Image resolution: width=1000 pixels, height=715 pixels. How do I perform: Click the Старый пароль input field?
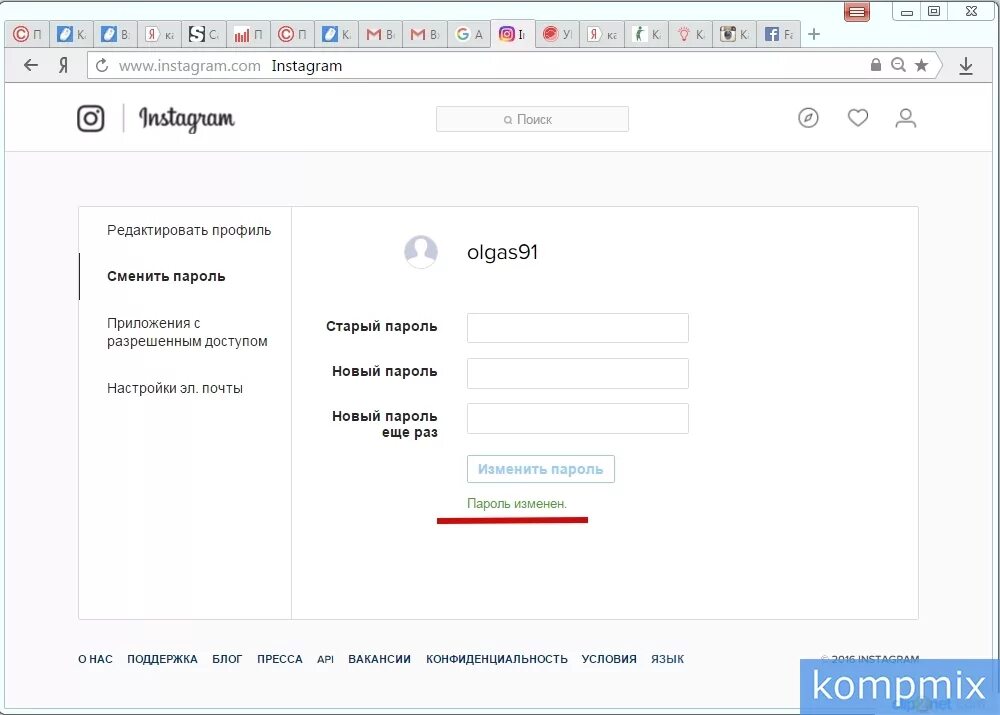(578, 328)
